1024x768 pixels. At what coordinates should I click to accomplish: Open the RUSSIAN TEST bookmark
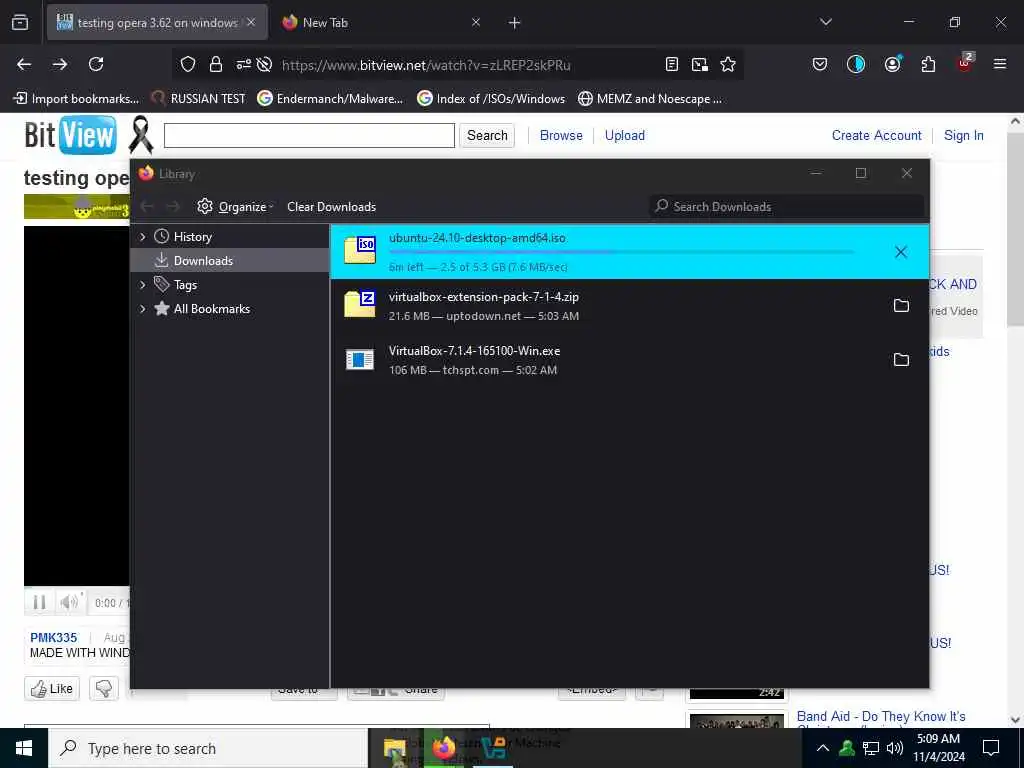pos(198,99)
